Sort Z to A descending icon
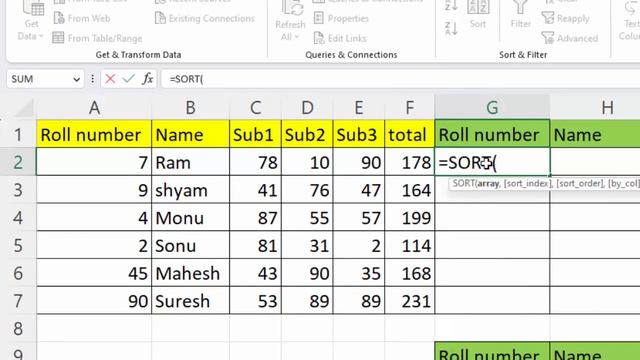This screenshot has height=360, width=640. [x=451, y=28]
